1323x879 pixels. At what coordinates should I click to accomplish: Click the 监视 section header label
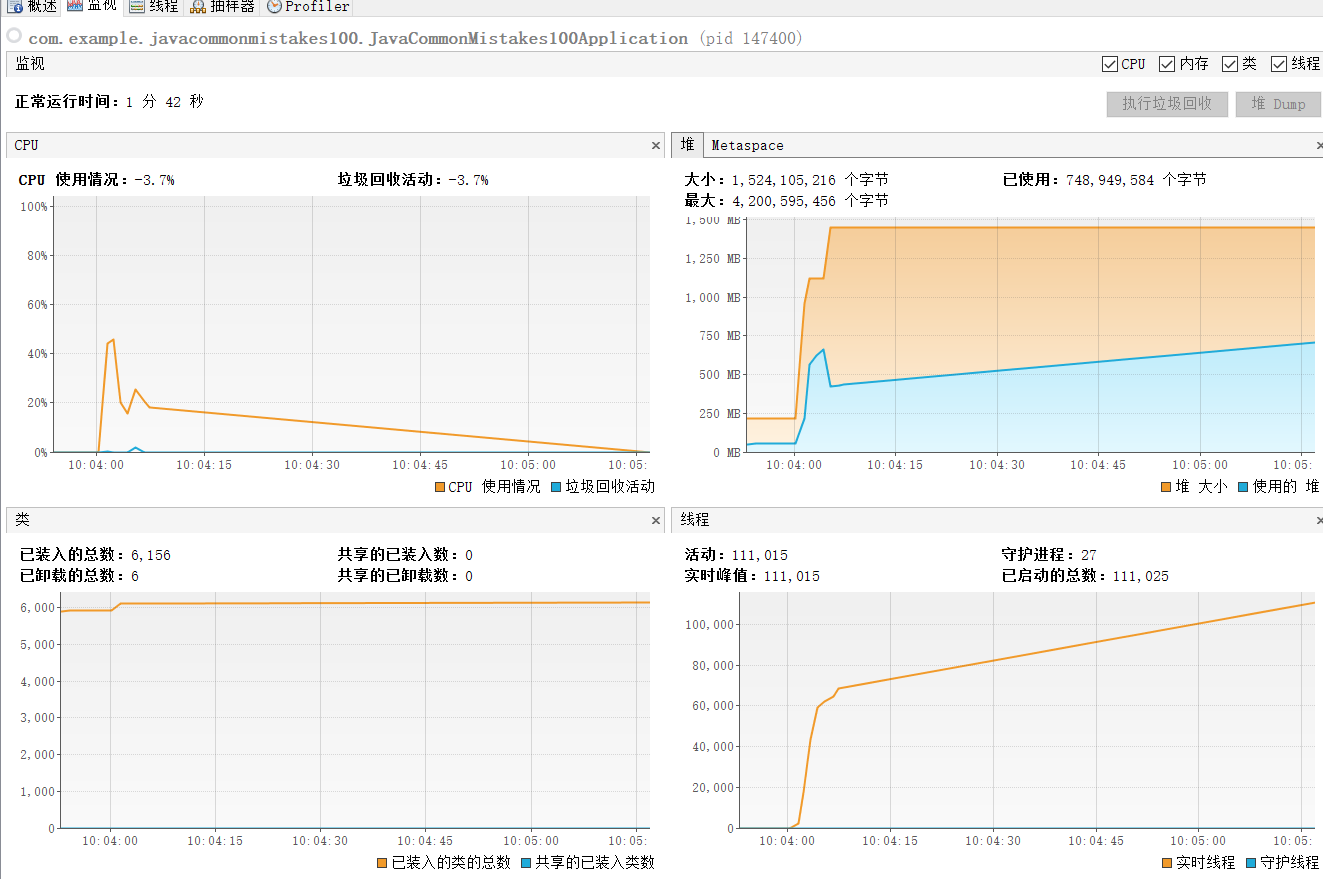(30, 64)
